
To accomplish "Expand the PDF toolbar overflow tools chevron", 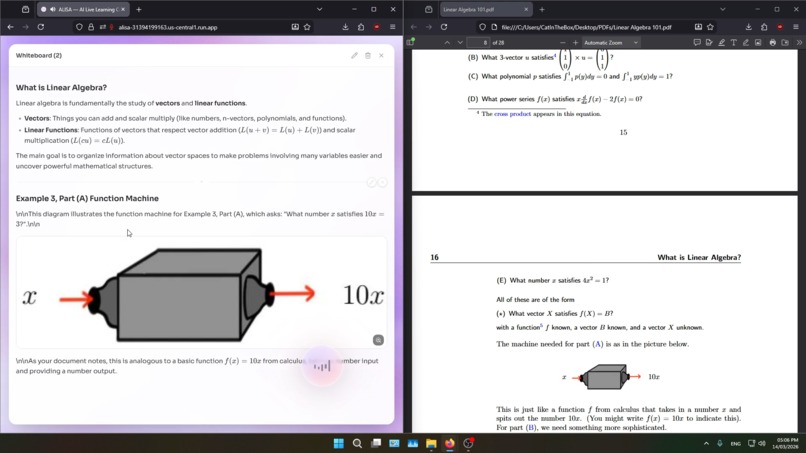I will tap(799, 43).
